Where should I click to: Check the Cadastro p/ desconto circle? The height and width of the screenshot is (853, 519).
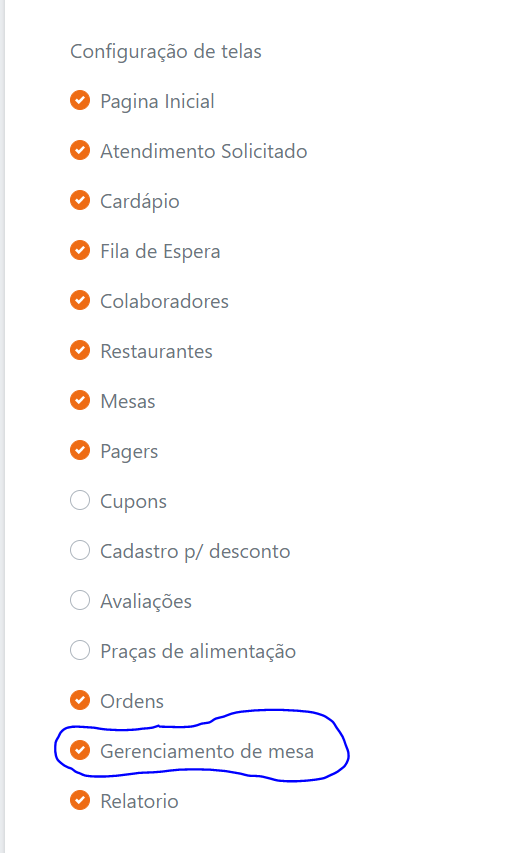click(x=80, y=551)
